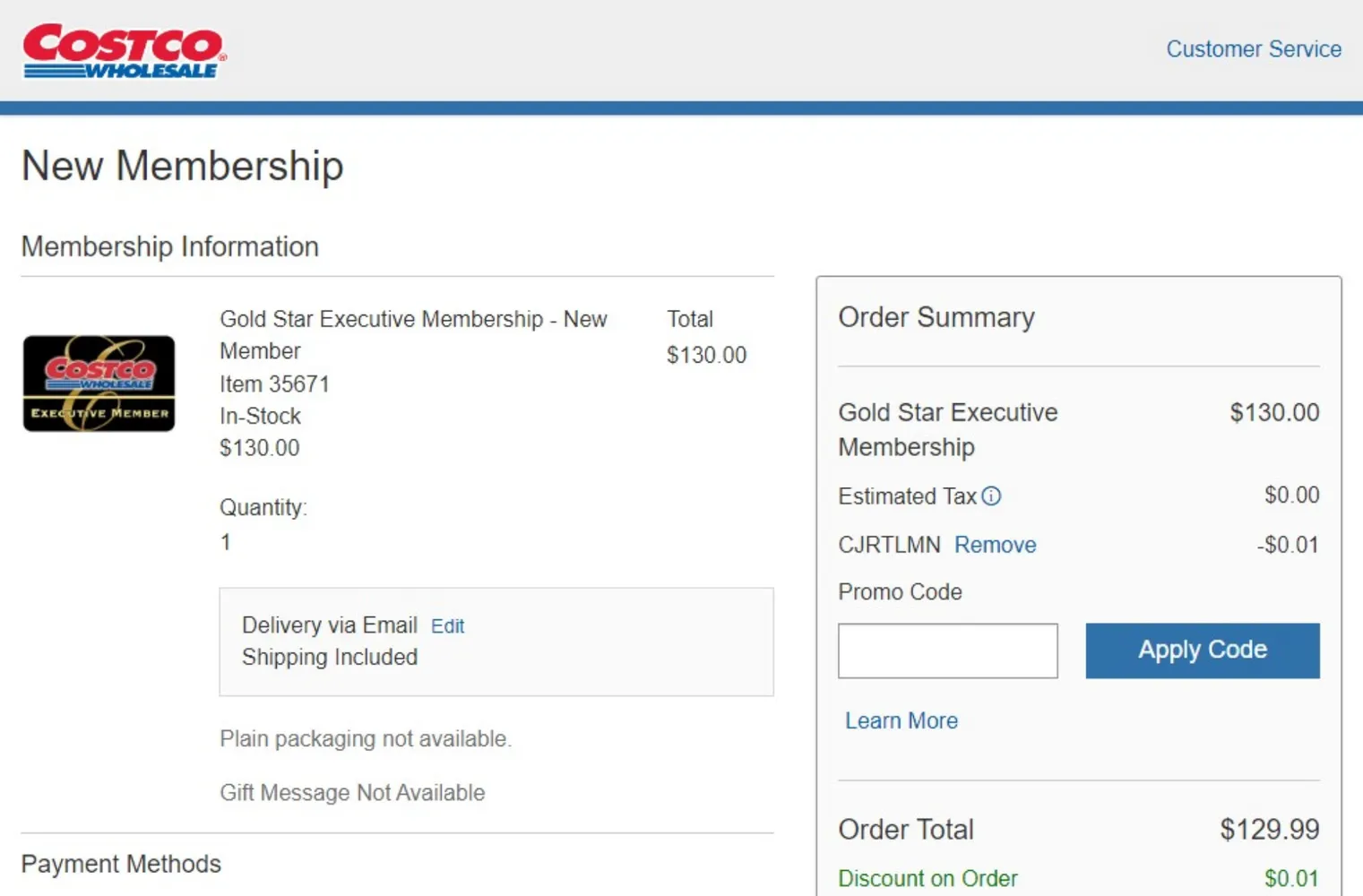The image size is (1363, 896).
Task: Click the Estimated Tax $0.00 value
Action: click(x=1292, y=495)
